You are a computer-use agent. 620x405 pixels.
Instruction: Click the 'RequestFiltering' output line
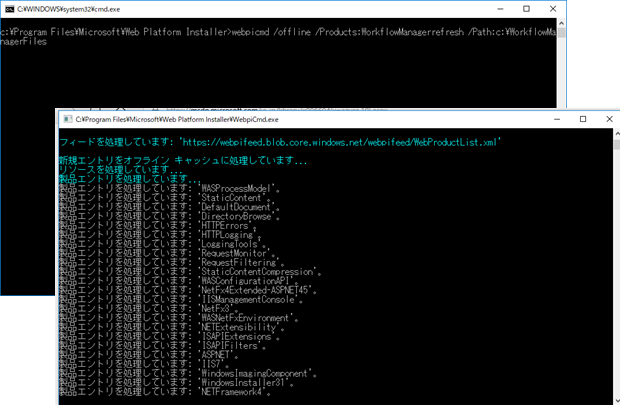pos(172,262)
